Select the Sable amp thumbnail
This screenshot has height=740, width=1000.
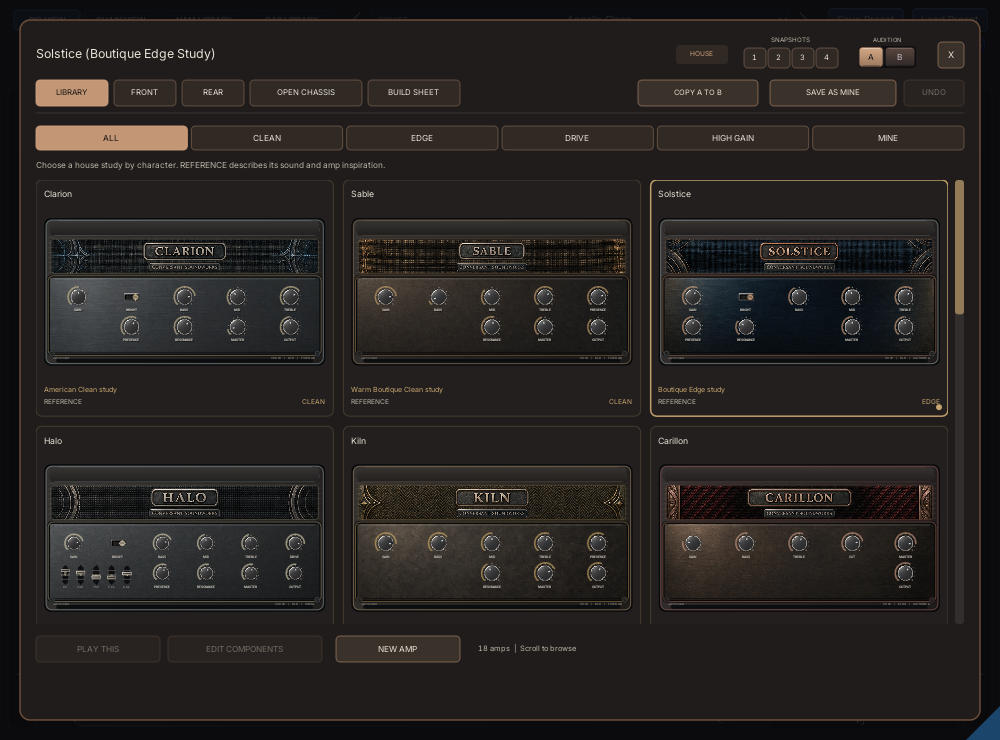pyautogui.click(x=492, y=292)
